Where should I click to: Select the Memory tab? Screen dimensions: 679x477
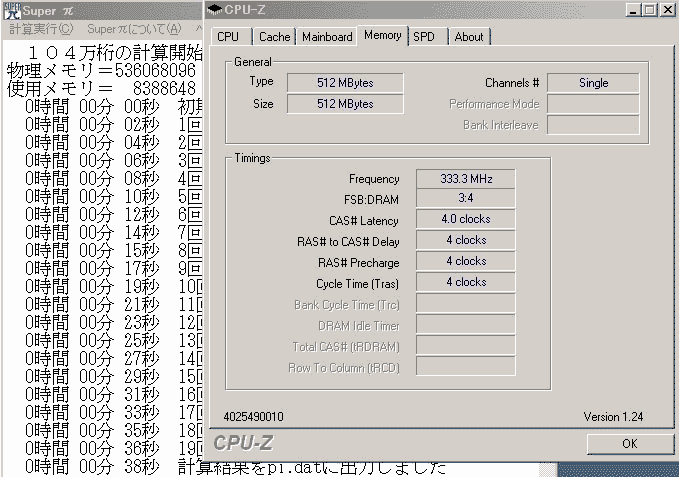point(382,35)
